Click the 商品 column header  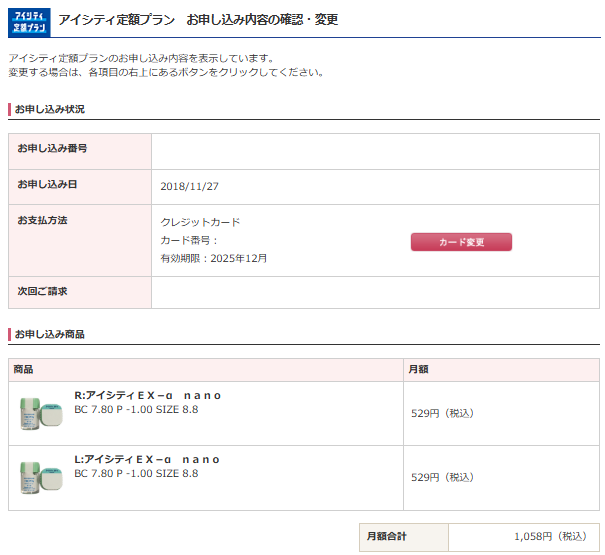23,370
